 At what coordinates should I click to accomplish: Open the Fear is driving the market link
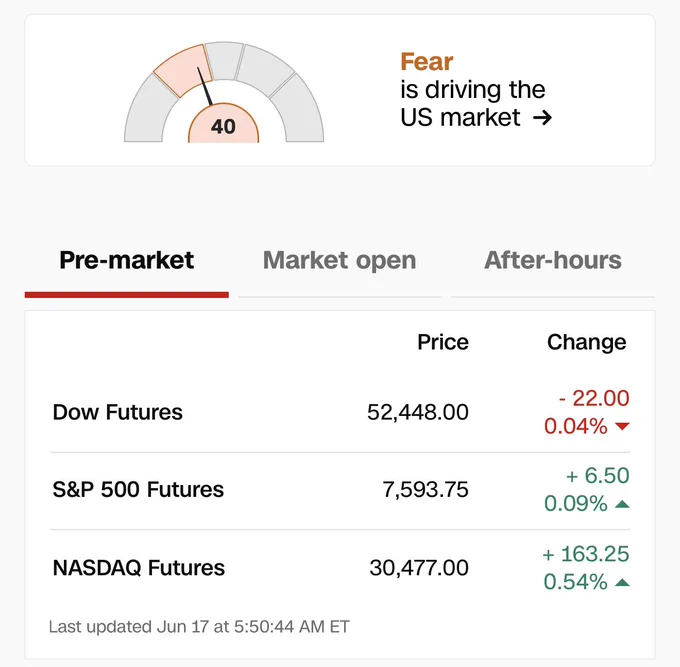476,90
